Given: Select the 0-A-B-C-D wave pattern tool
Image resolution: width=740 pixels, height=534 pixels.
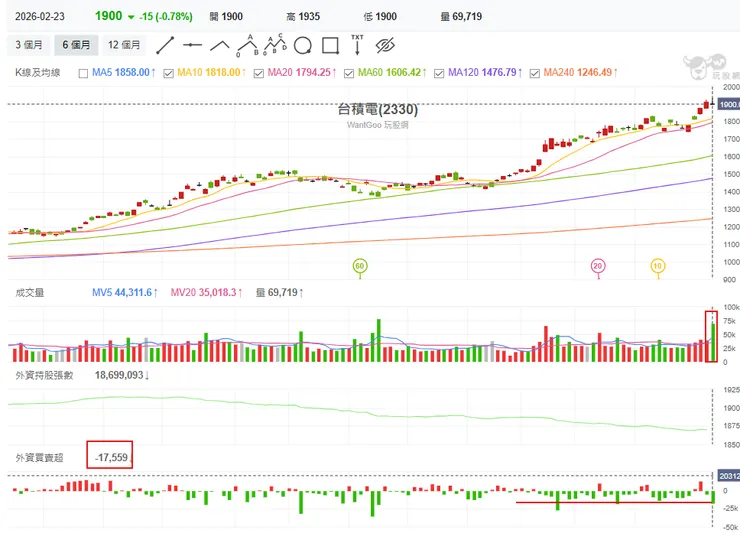Looking at the screenshot, I should (x=275, y=44).
